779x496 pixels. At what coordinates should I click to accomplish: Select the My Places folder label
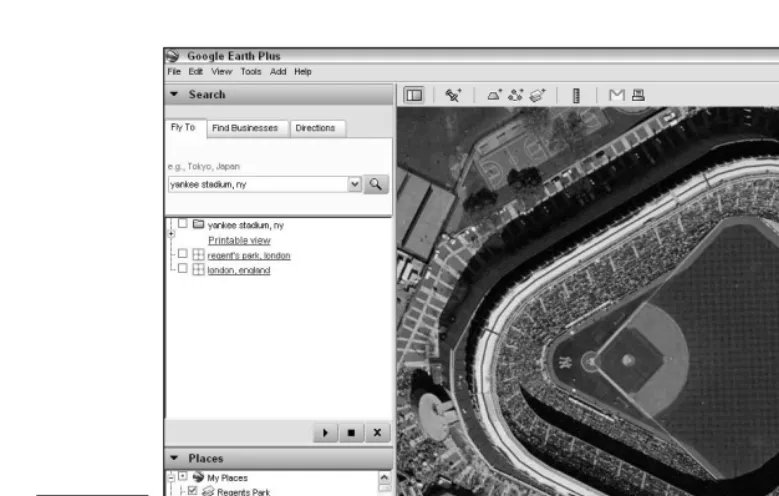point(227,478)
